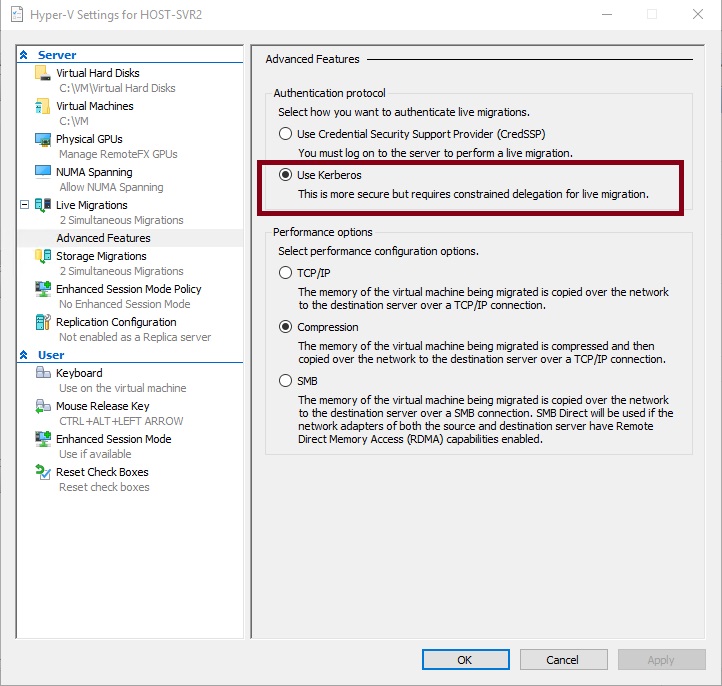
Task: Collapse the Live Migrations tree node
Action: [x=25, y=205]
